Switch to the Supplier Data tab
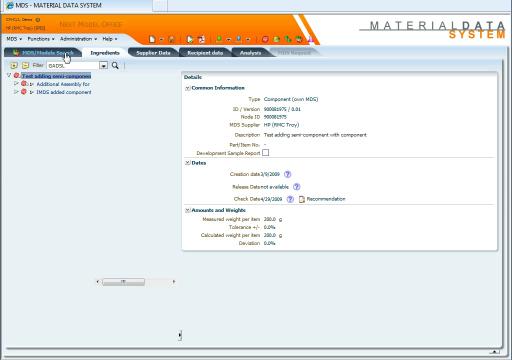Screen dimensions: 512x360 [153, 53]
